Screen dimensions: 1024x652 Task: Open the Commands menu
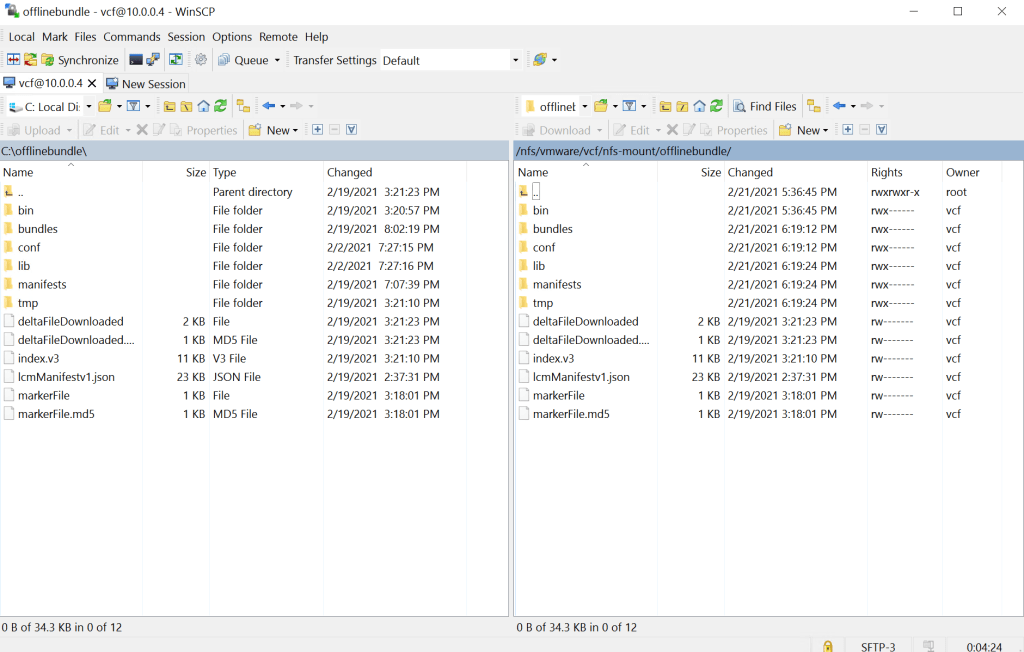point(131,37)
